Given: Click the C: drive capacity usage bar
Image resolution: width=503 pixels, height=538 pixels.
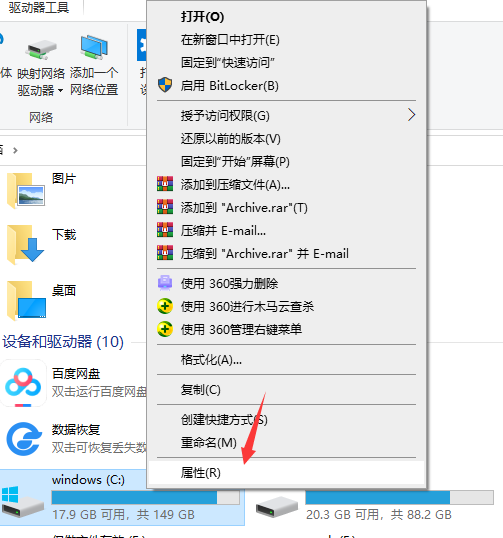Looking at the screenshot, I should (145, 498).
